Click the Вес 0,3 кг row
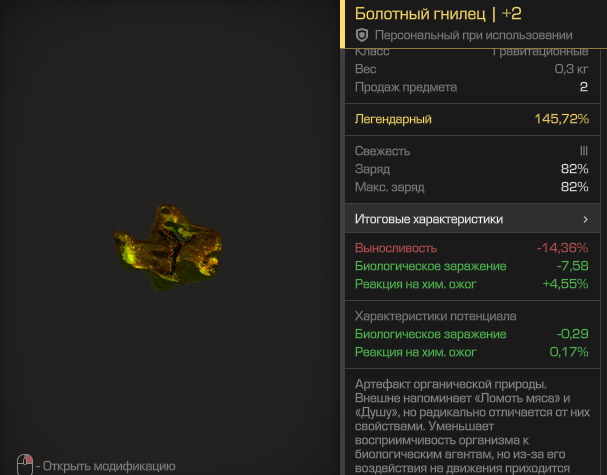 click(x=472, y=69)
